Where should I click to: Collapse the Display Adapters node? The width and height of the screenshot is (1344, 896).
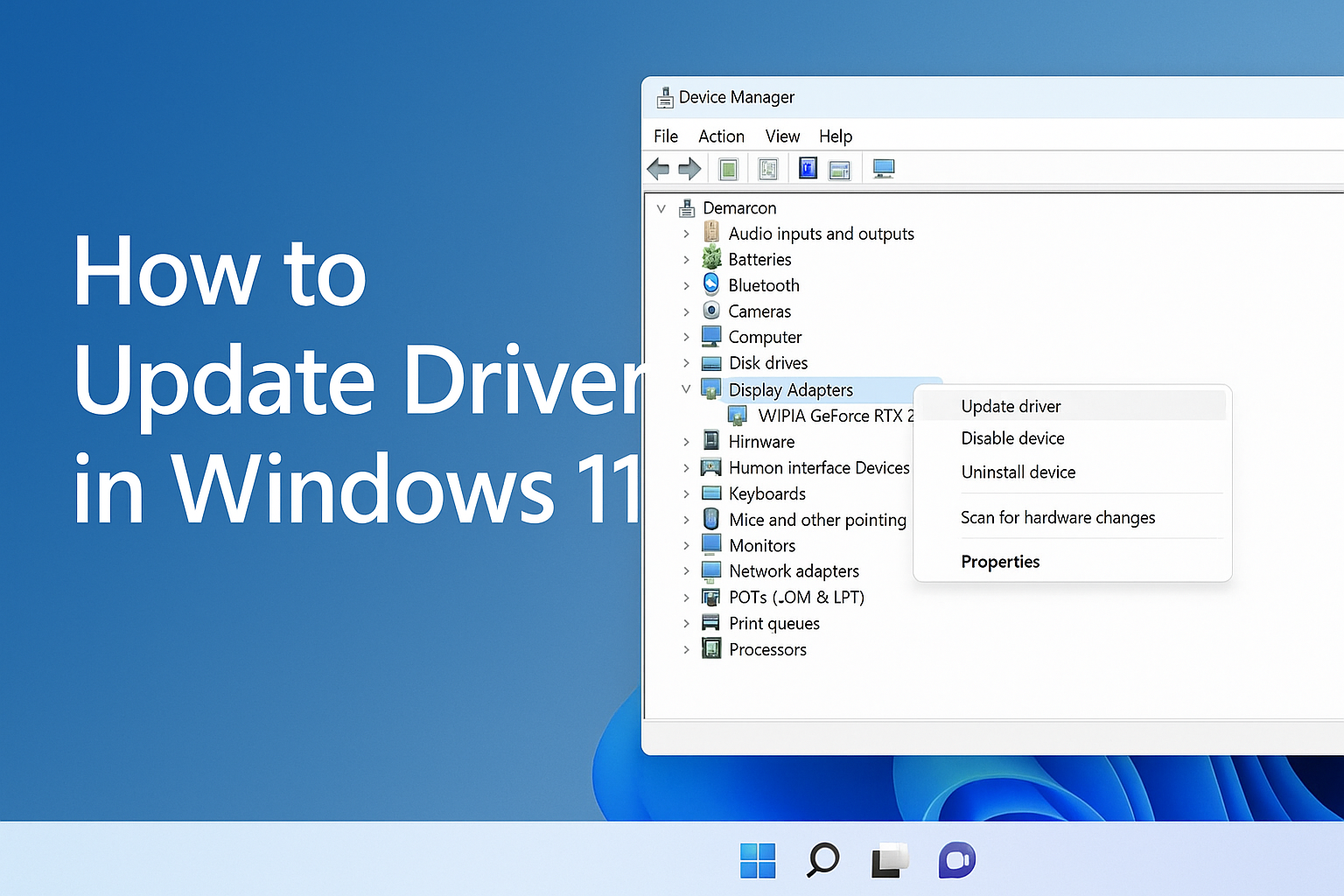click(x=686, y=389)
